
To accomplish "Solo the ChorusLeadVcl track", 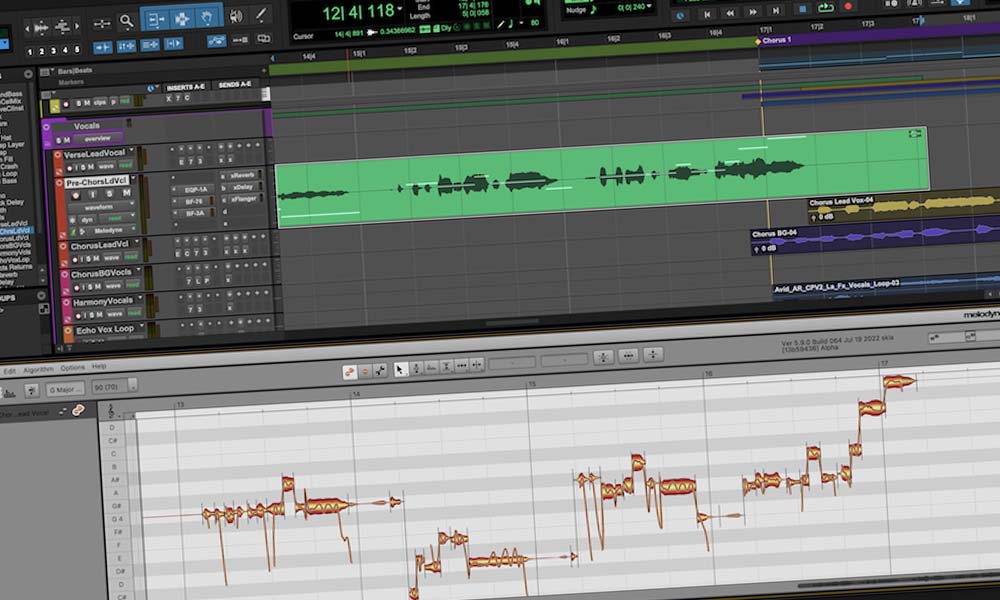I will click(x=89, y=258).
